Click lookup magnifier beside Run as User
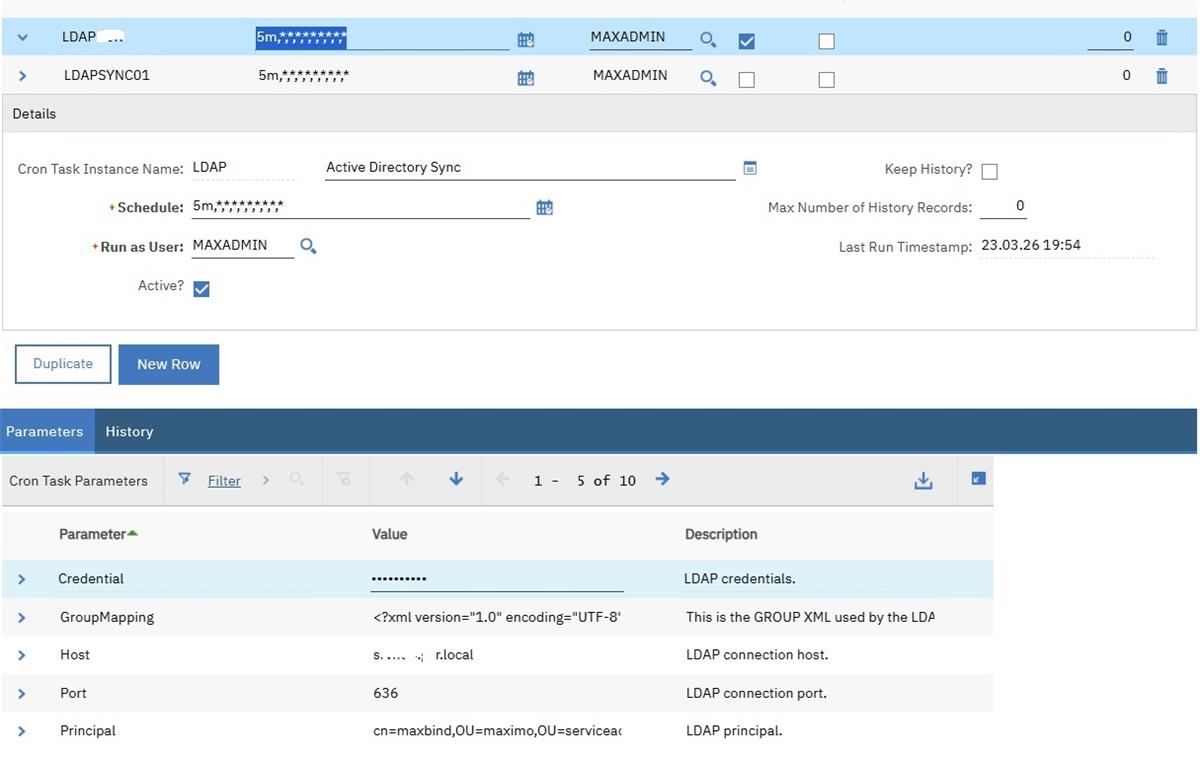This screenshot has height=757, width=1200. 308,246
